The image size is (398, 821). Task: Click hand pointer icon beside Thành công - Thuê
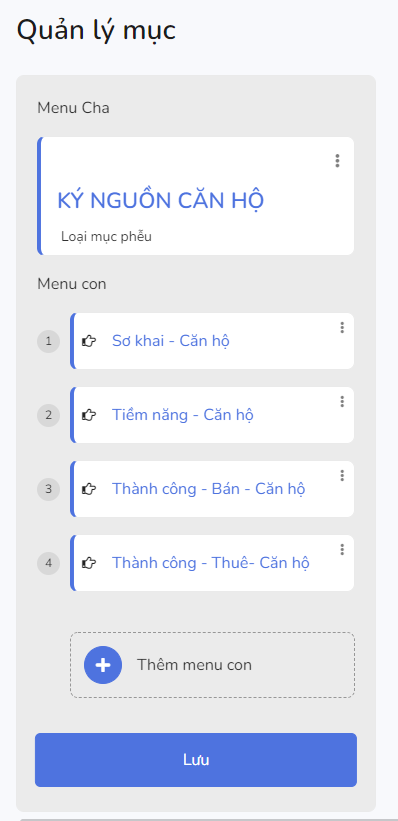click(90, 563)
